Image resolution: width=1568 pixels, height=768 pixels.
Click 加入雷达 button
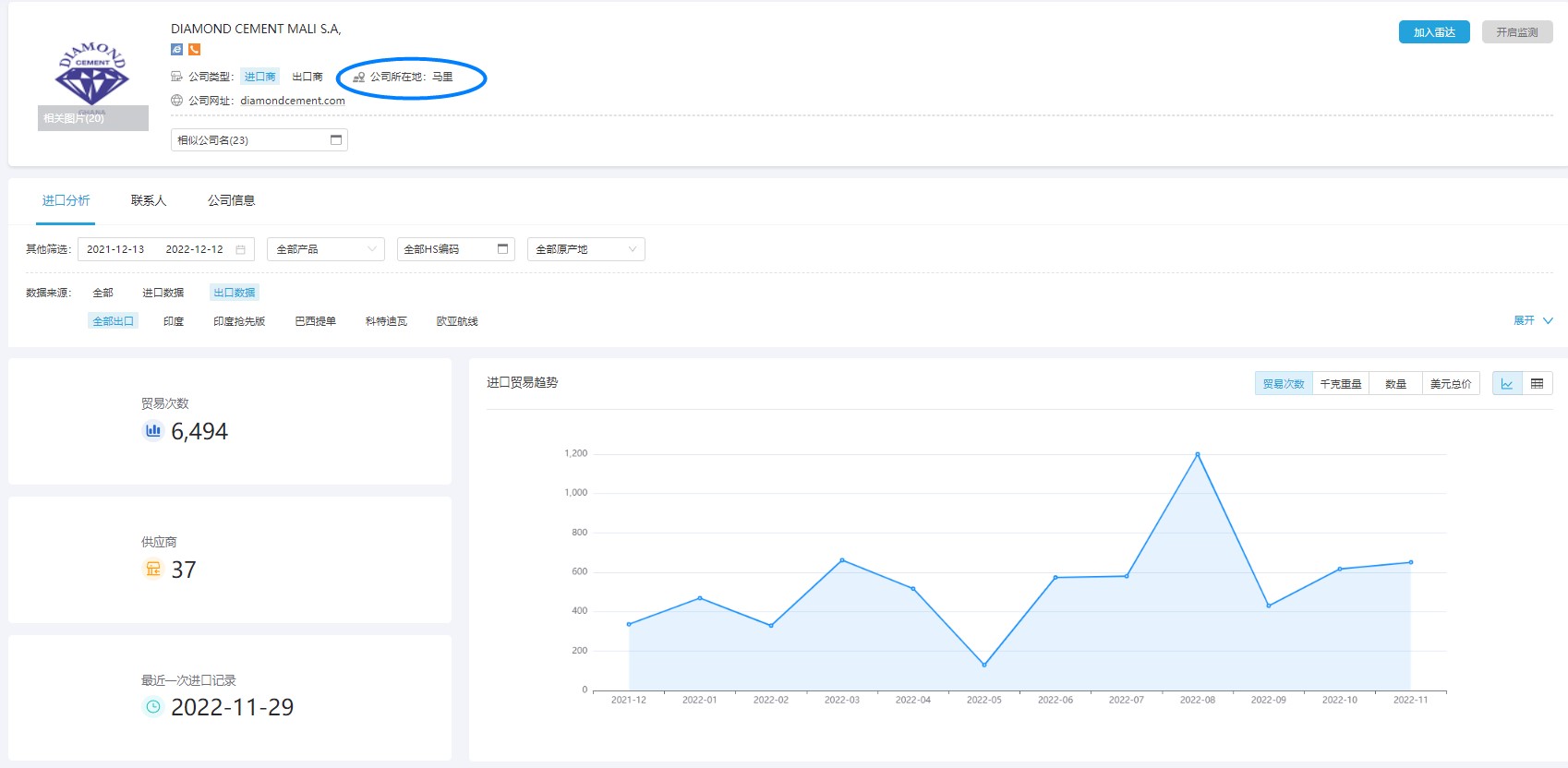pos(1434,32)
